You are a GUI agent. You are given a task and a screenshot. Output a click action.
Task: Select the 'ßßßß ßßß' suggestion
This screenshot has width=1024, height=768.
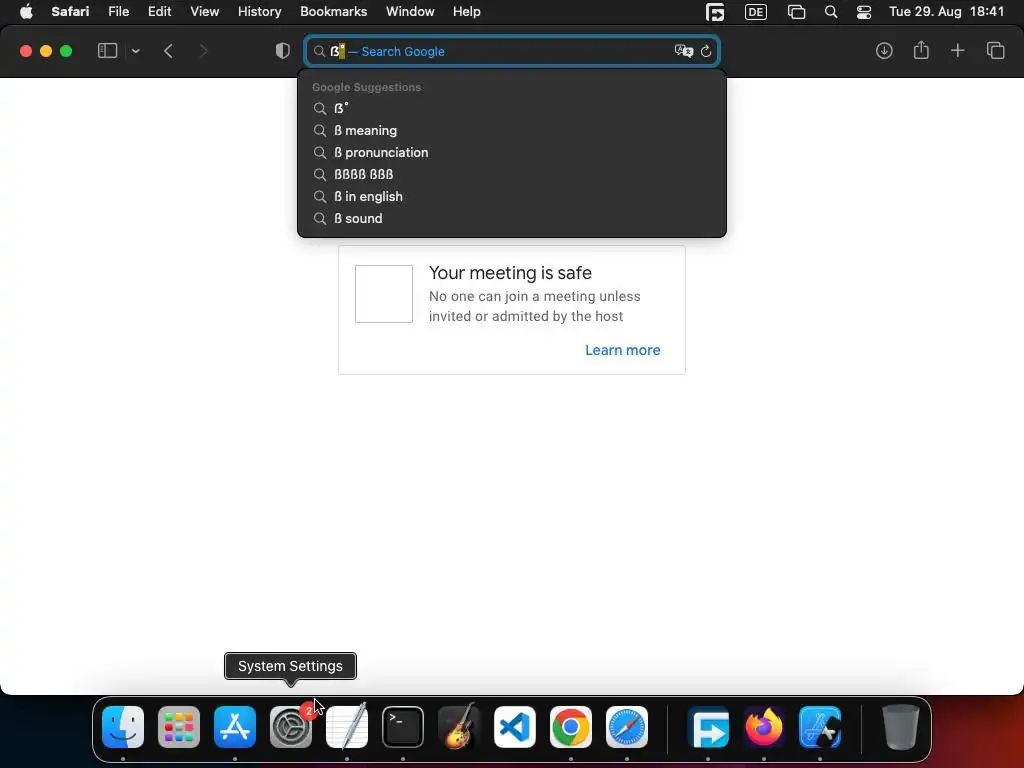pyautogui.click(x=512, y=174)
